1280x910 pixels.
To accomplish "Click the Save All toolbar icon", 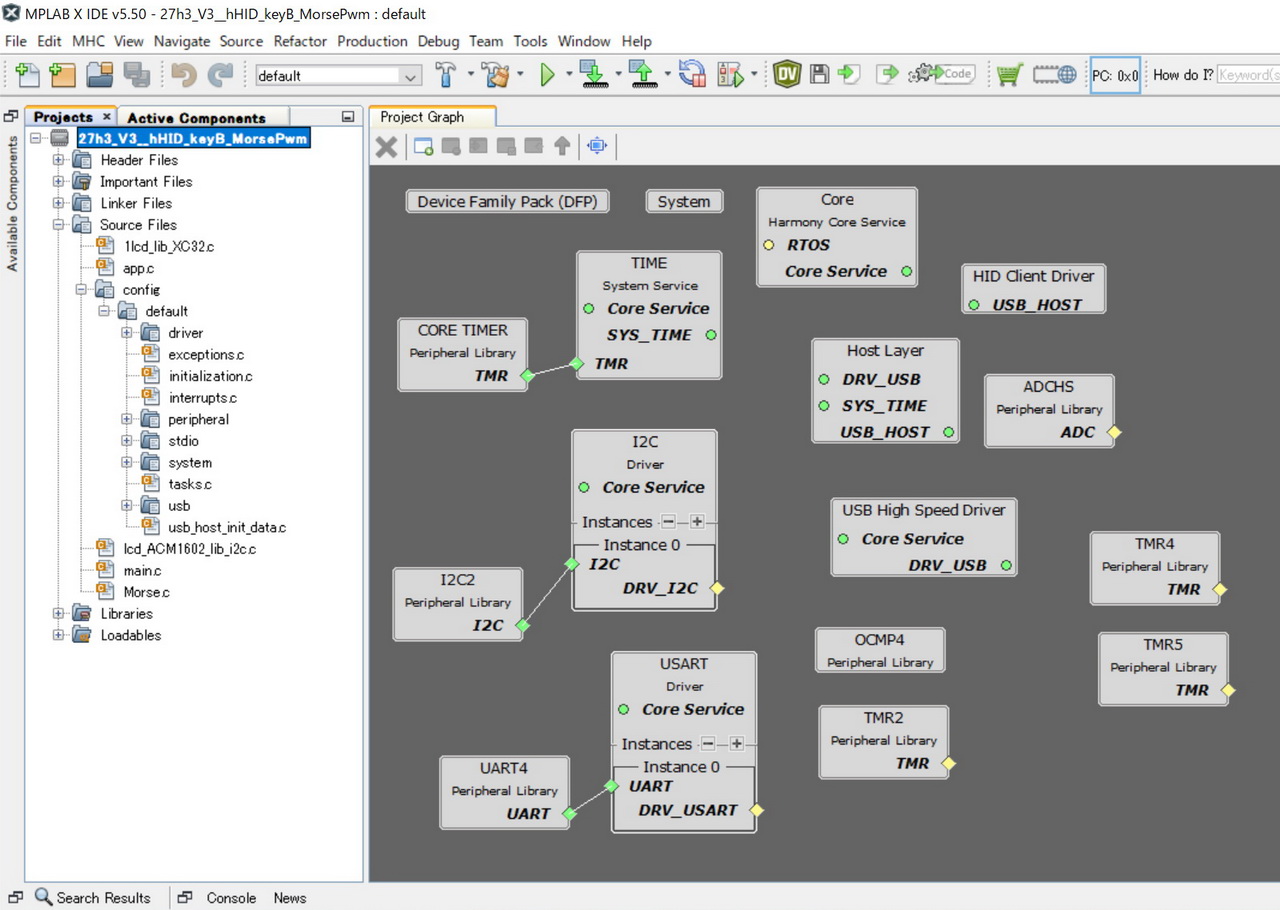I will point(136,74).
